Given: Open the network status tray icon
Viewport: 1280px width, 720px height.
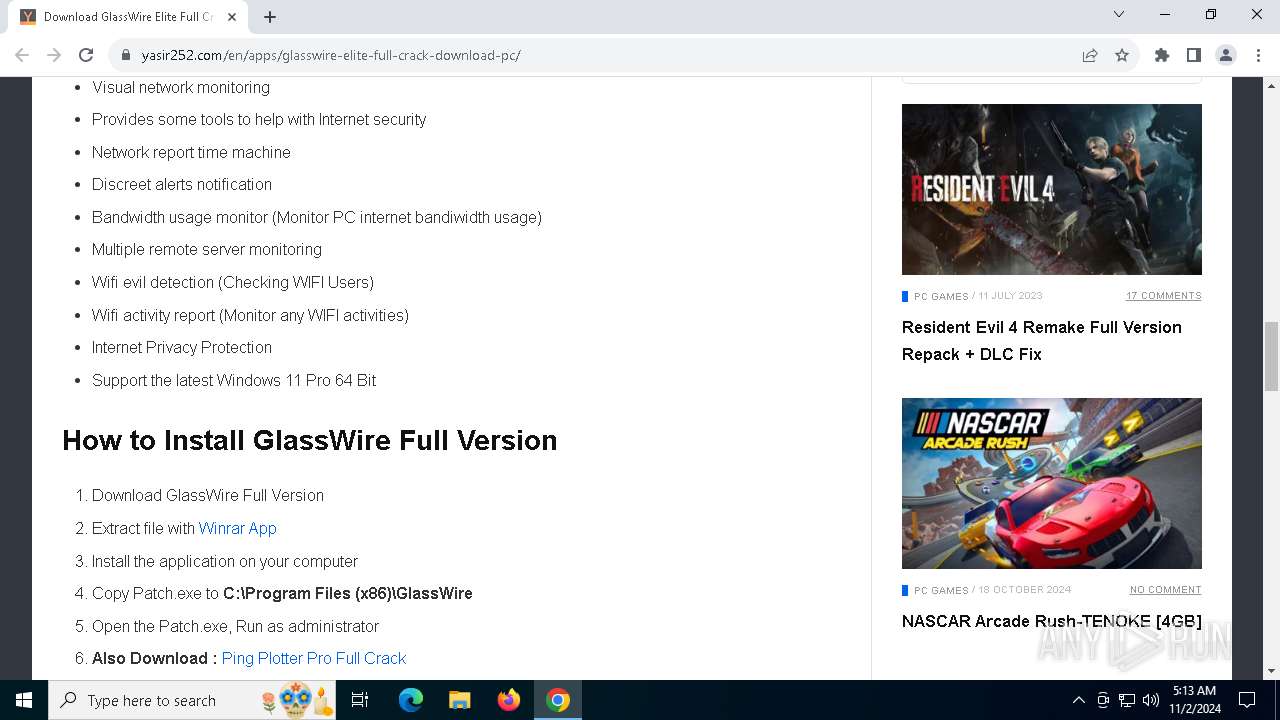Looking at the screenshot, I should [1127, 700].
